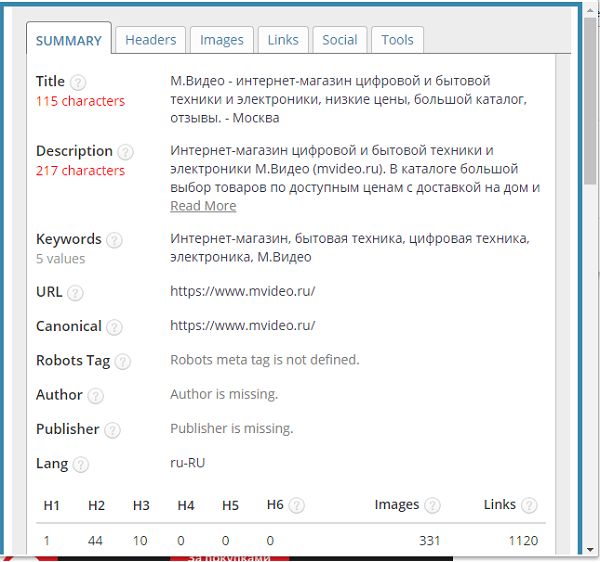Open help icon next to Robots Tag
Image resolution: width=600 pixels, height=562 pixels.
point(123,362)
